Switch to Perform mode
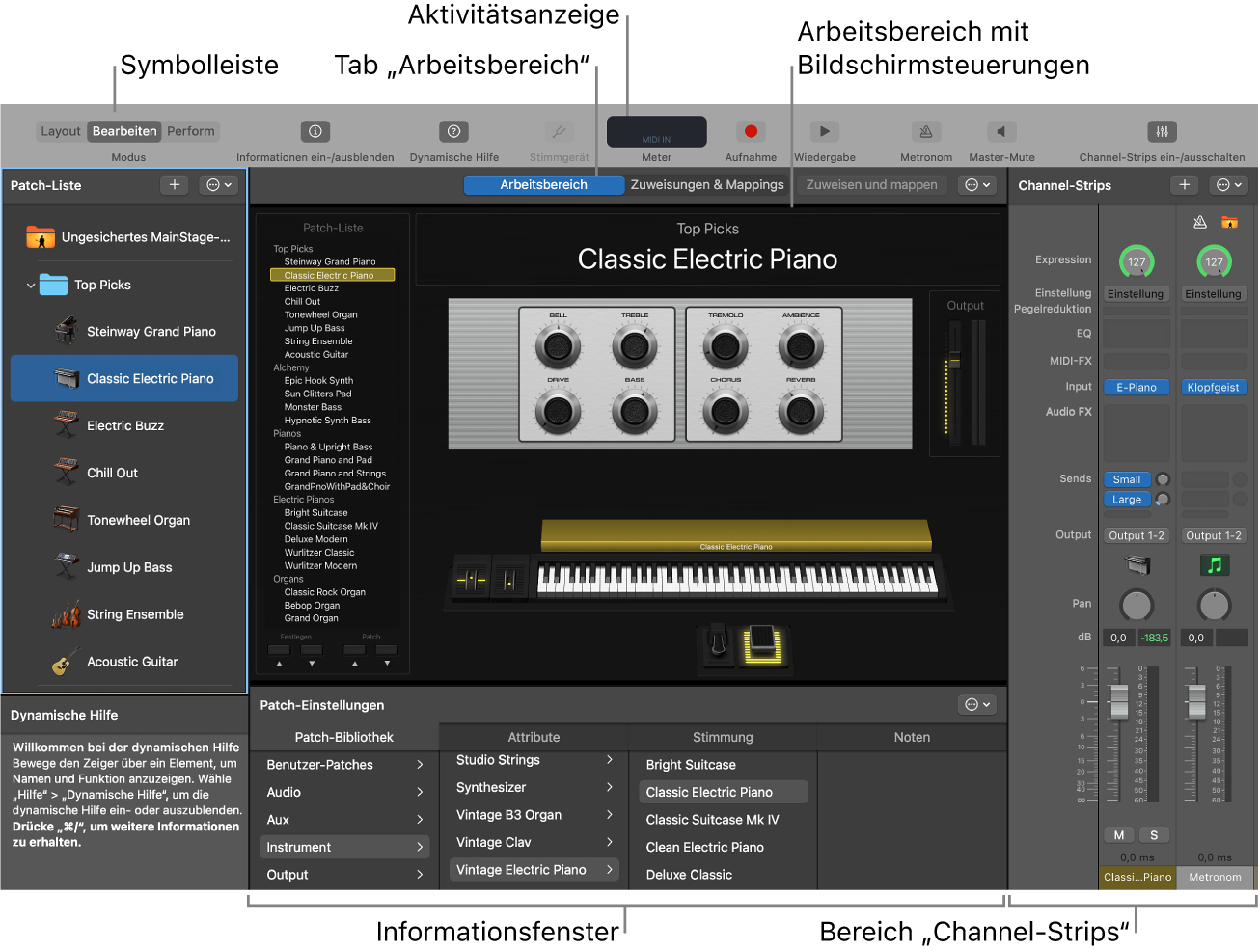Image resolution: width=1260 pixels, height=952 pixels. coord(191,131)
